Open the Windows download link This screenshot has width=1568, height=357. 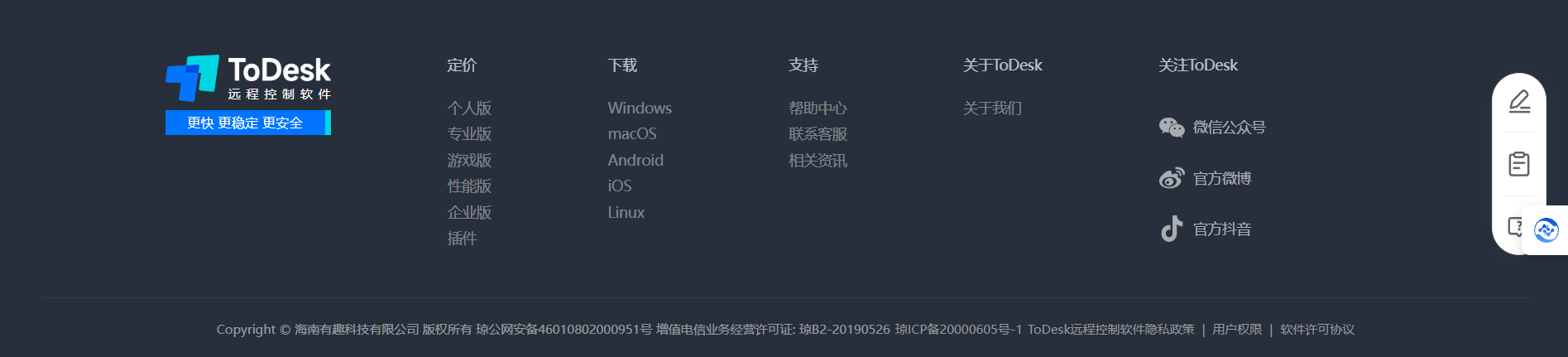click(x=640, y=109)
